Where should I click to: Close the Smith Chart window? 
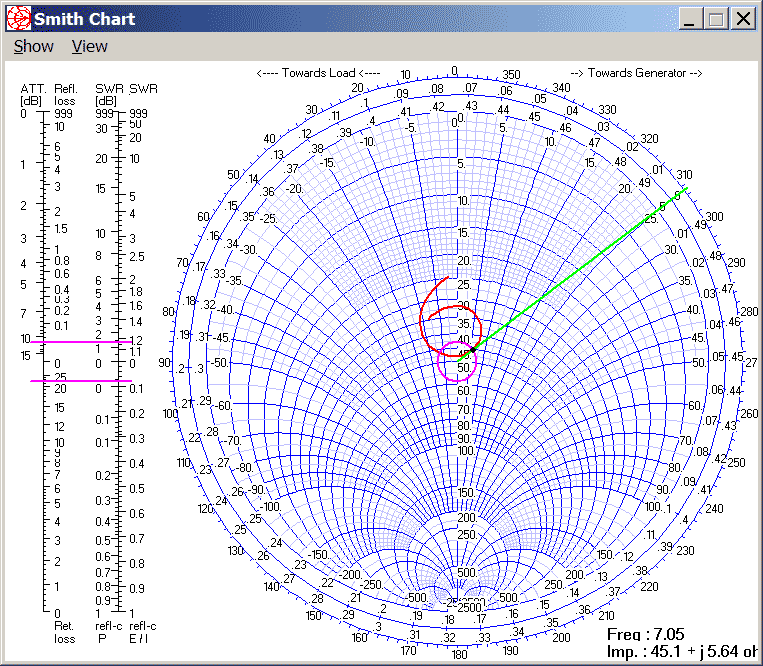point(743,19)
